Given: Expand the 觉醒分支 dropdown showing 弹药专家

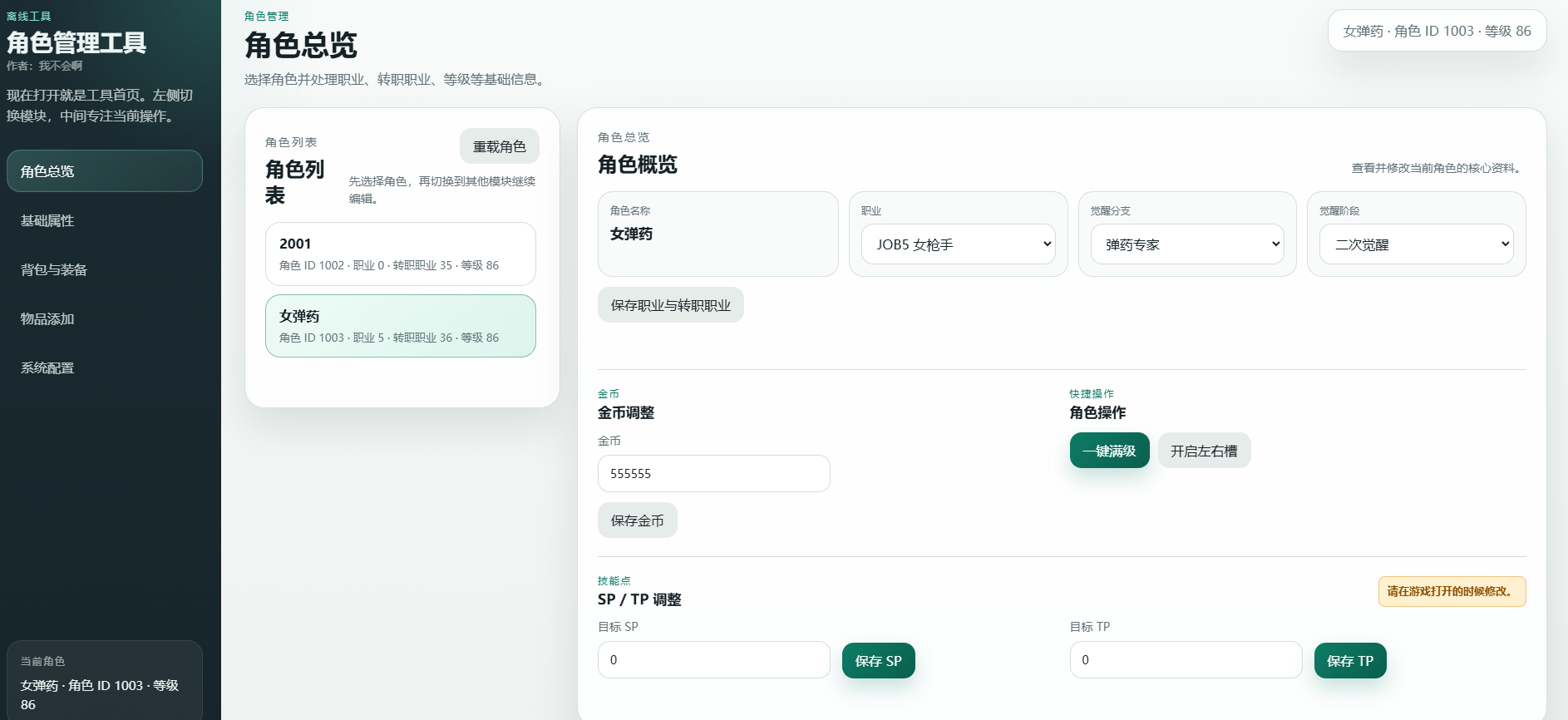Looking at the screenshot, I should (x=1187, y=244).
